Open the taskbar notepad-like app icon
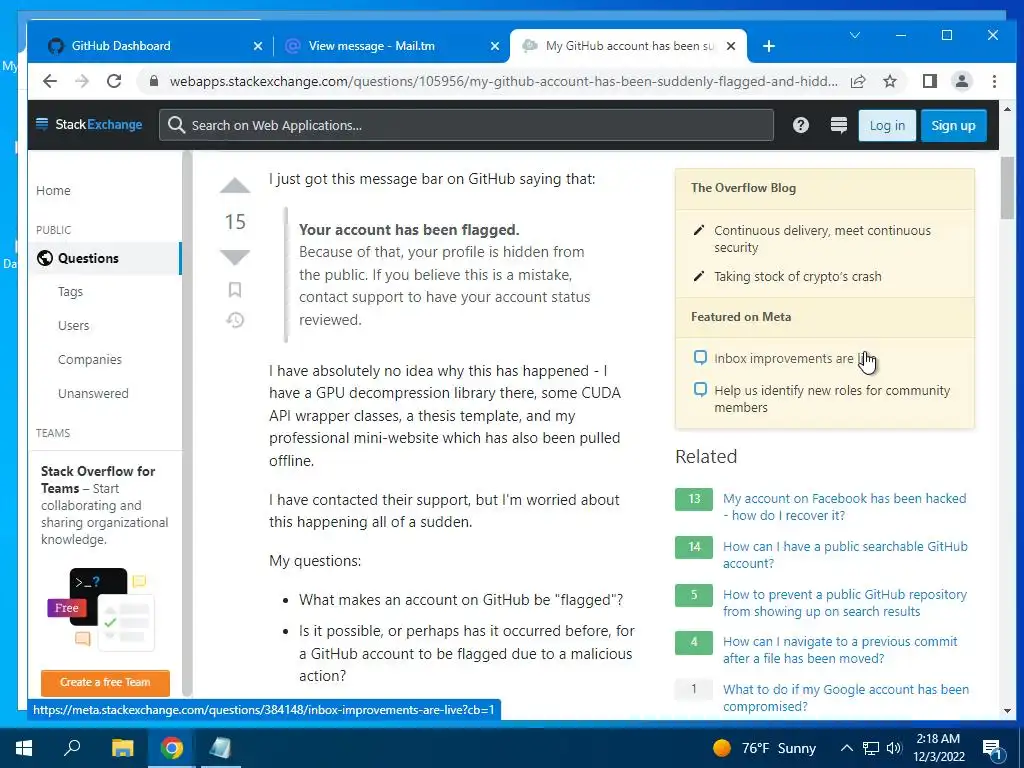The width and height of the screenshot is (1024, 768). tap(220, 748)
